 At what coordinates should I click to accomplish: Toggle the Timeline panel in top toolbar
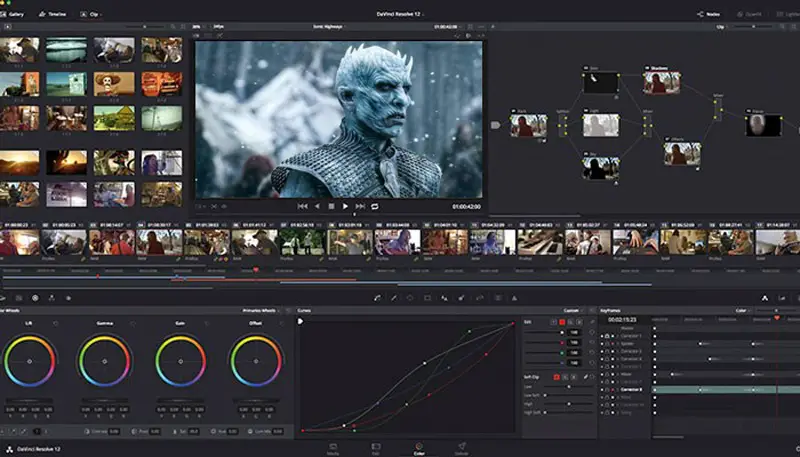tap(53, 14)
